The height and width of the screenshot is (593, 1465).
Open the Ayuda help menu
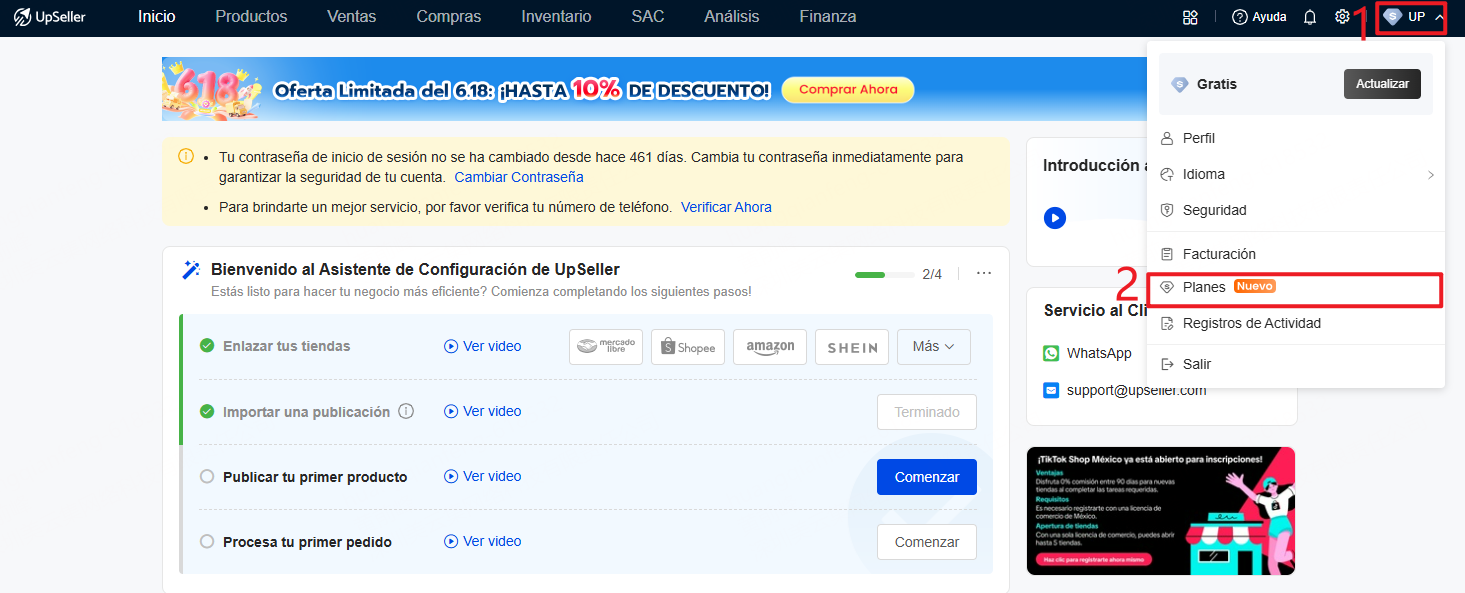pos(1259,17)
